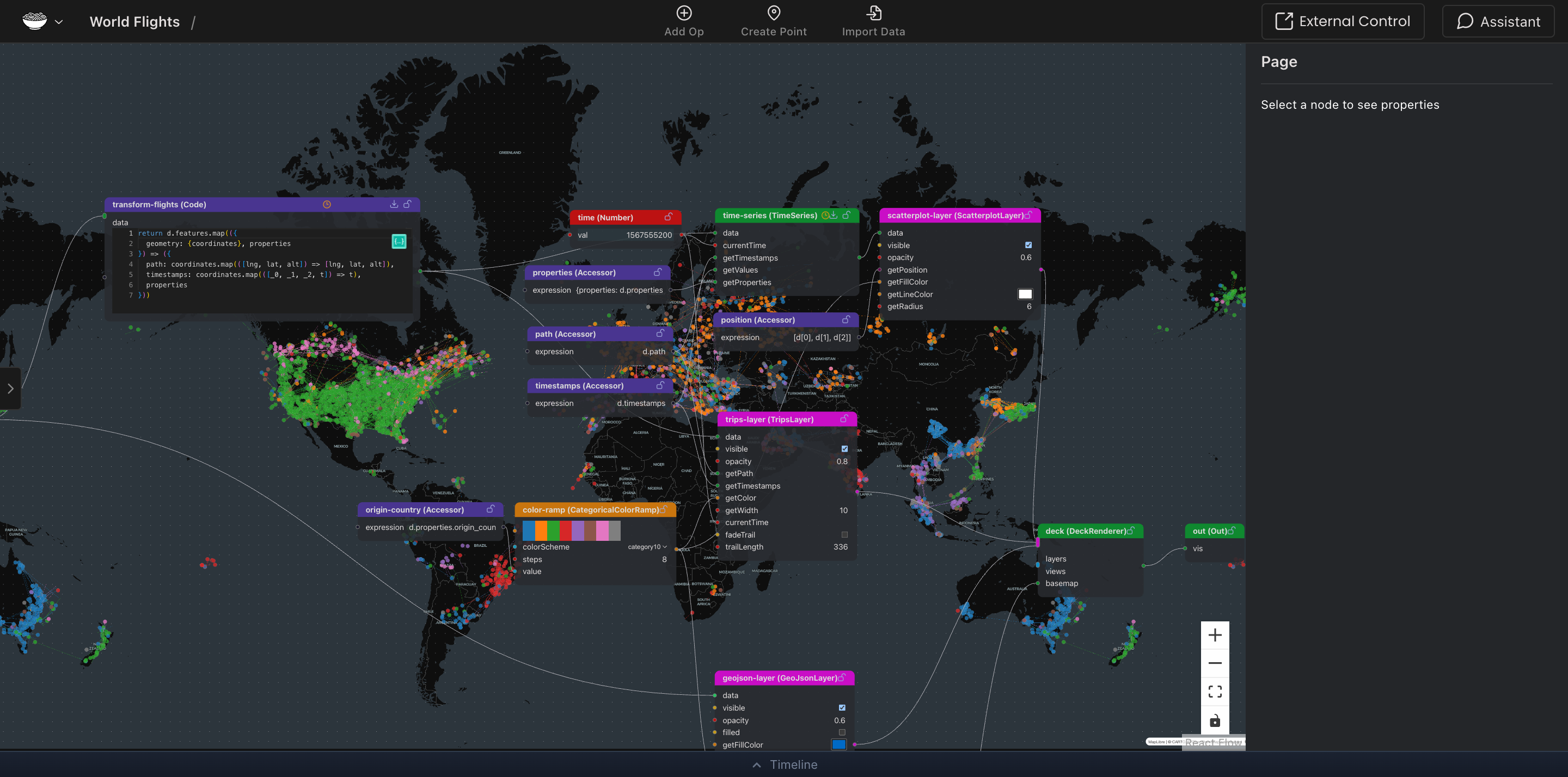Toggle visible checkbox in scatterplot-layer
1568x777 pixels.
coord(1028,245)
